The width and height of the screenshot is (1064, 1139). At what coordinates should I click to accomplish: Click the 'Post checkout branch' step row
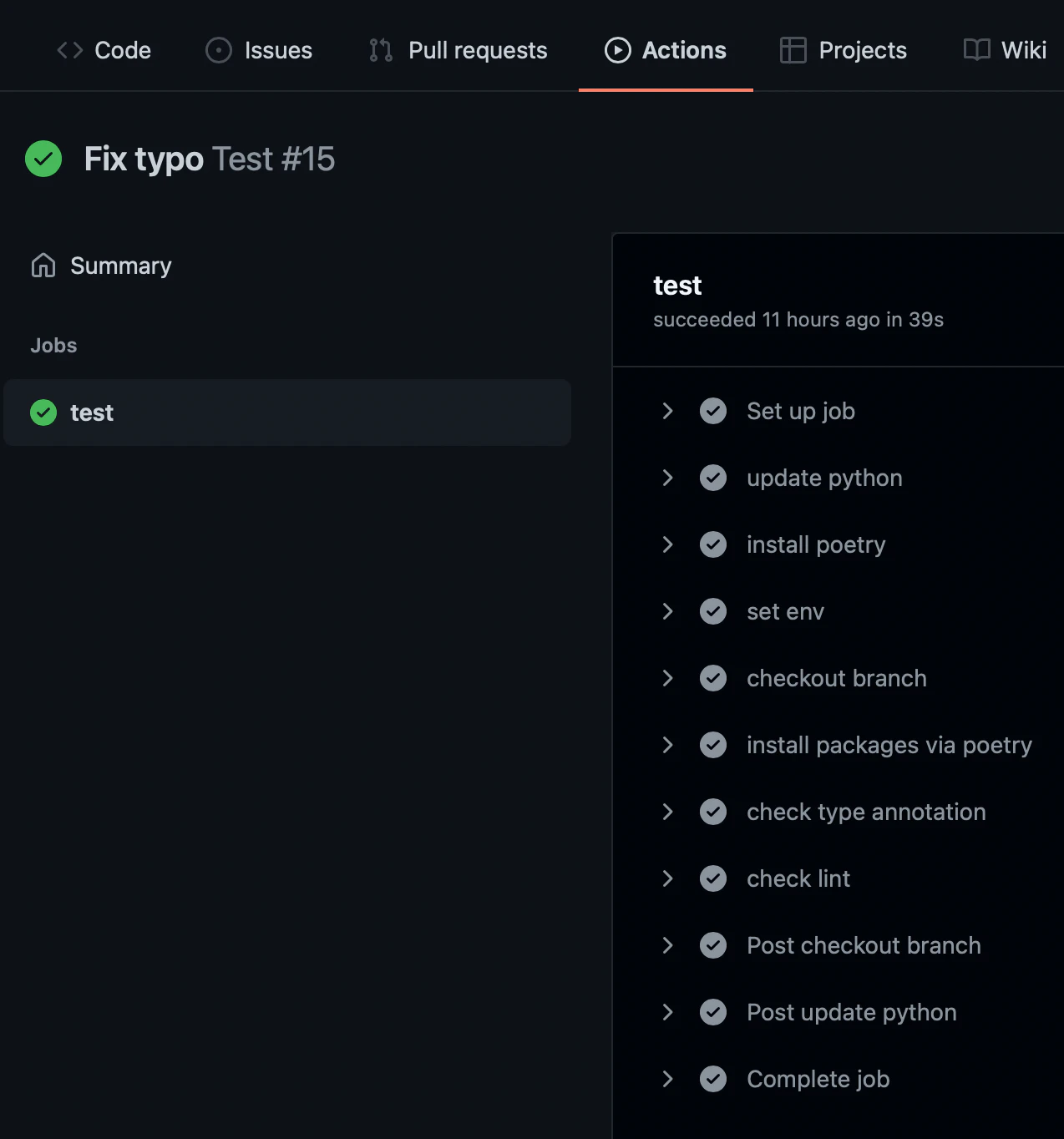pyautogui.click(x=864, y=945)
